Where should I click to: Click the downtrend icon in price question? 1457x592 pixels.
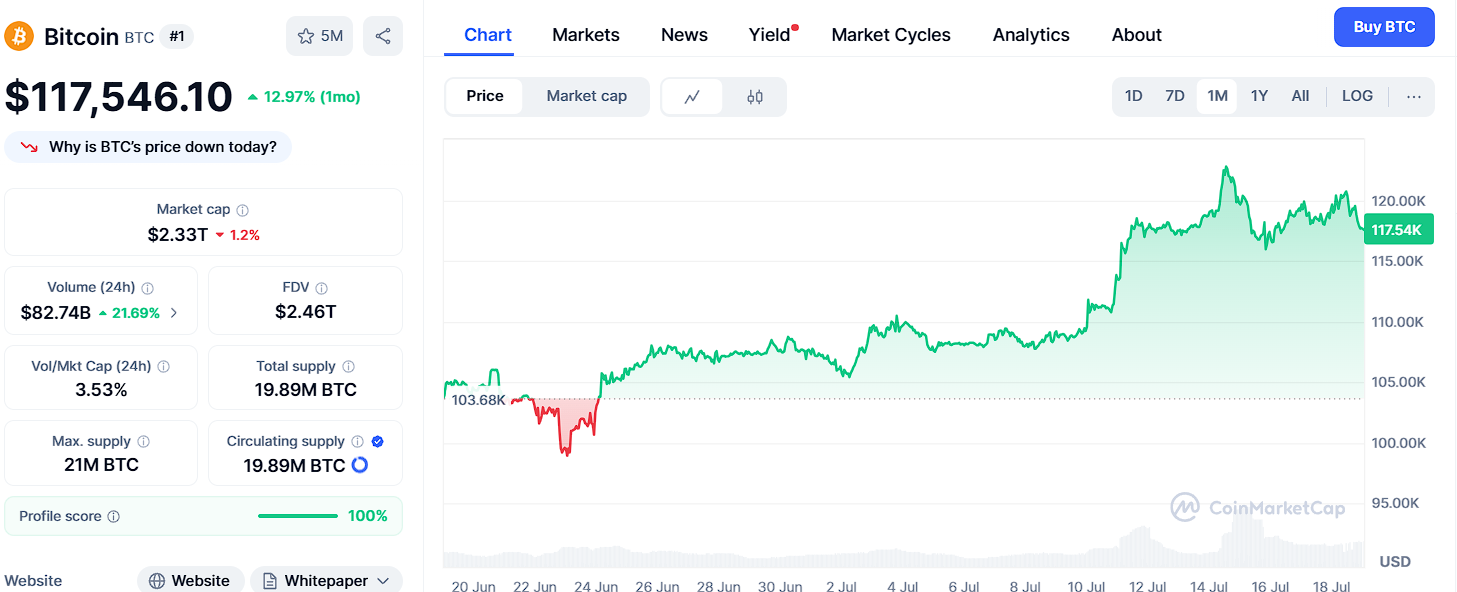(x=29, y=147)
